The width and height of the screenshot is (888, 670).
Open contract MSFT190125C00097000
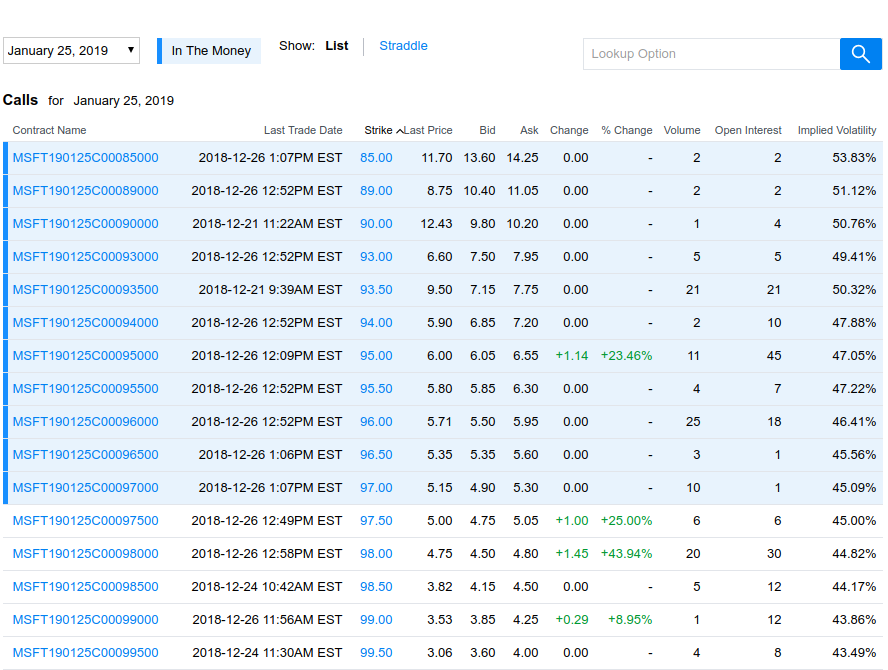pyautogui.click(x=86, y=488)
